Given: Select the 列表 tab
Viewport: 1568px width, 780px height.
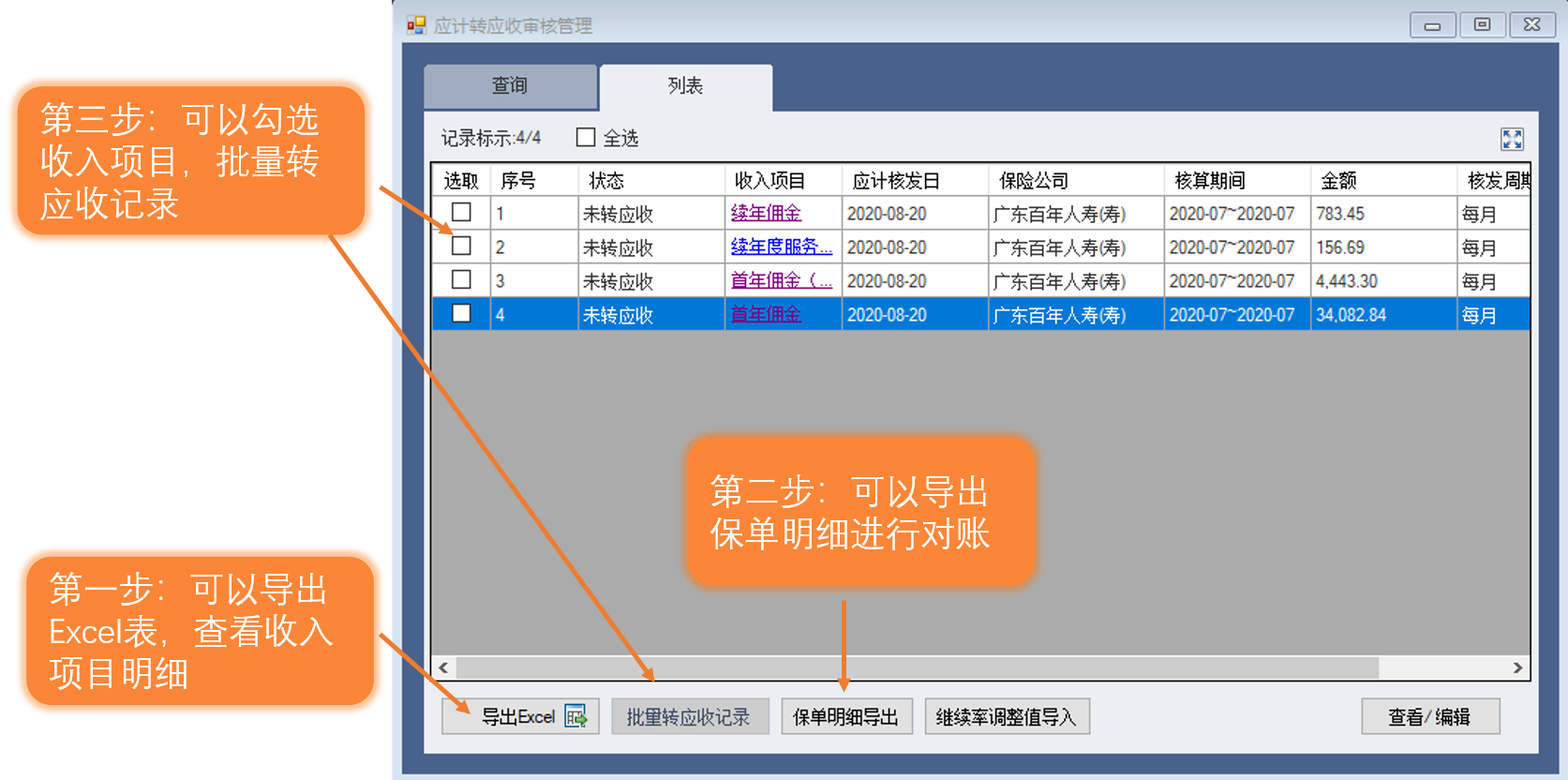Looking at the screenshot, I should 685,86.
